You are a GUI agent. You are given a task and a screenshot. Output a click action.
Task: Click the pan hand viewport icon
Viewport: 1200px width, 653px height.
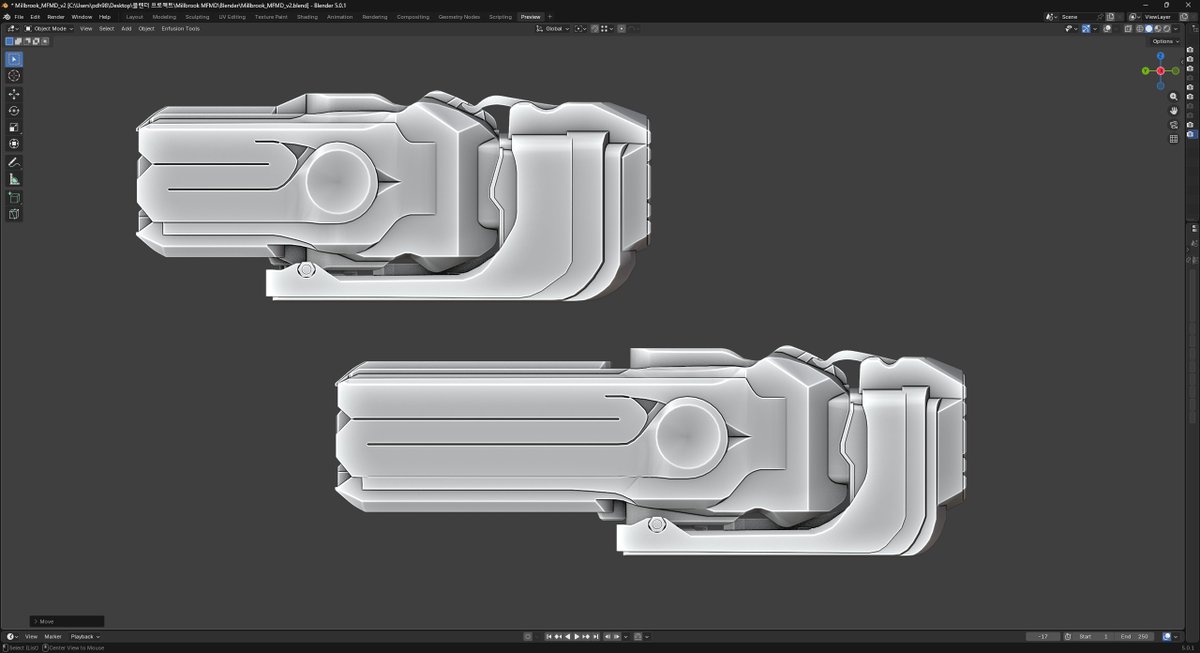tap(1174, 111)
